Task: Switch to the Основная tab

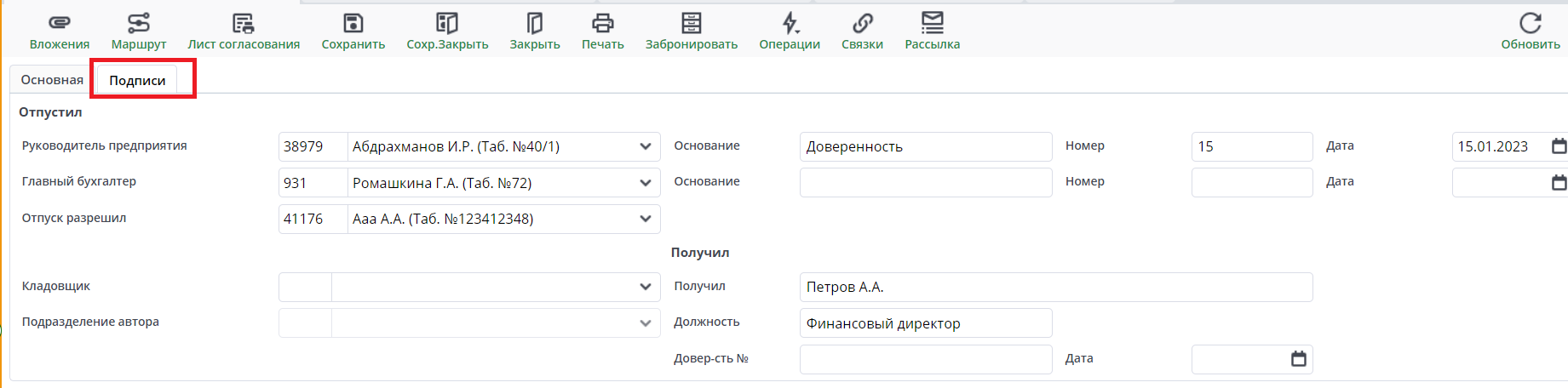Action: [x=52, y=80]
